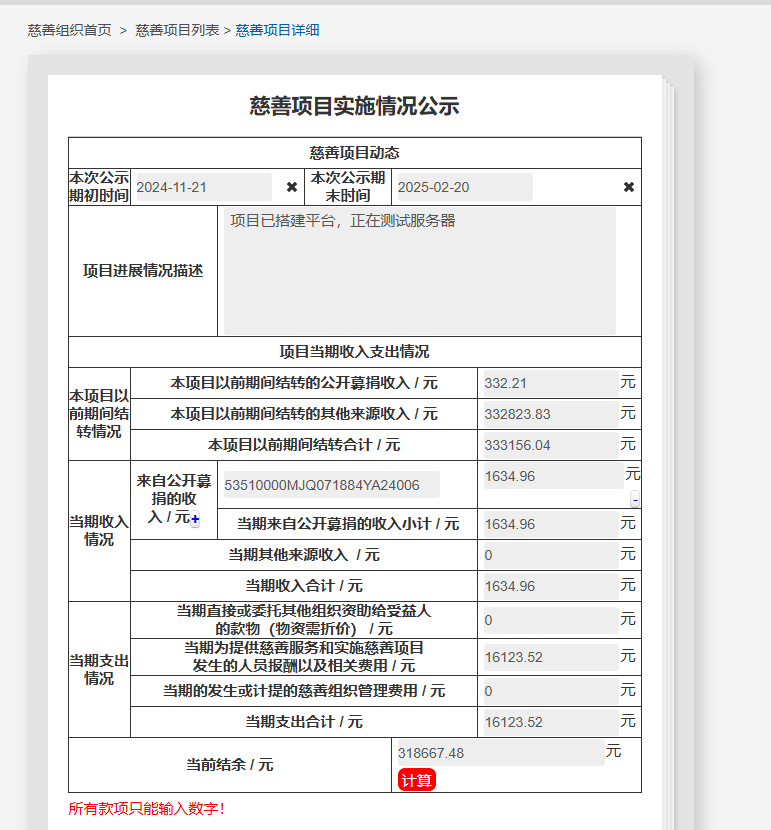Click the 以前期间结转合计 field 333156.04

click(x=548, y=445)
